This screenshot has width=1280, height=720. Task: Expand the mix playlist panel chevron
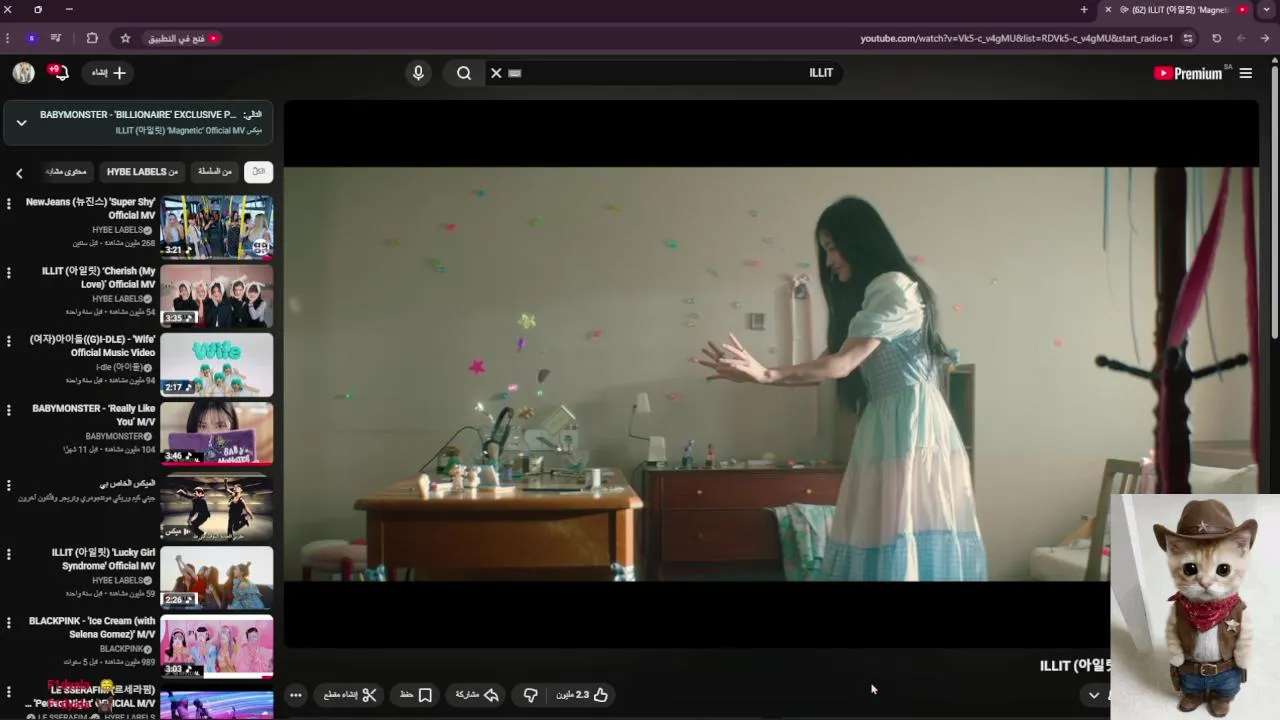(x=21, y=122)
